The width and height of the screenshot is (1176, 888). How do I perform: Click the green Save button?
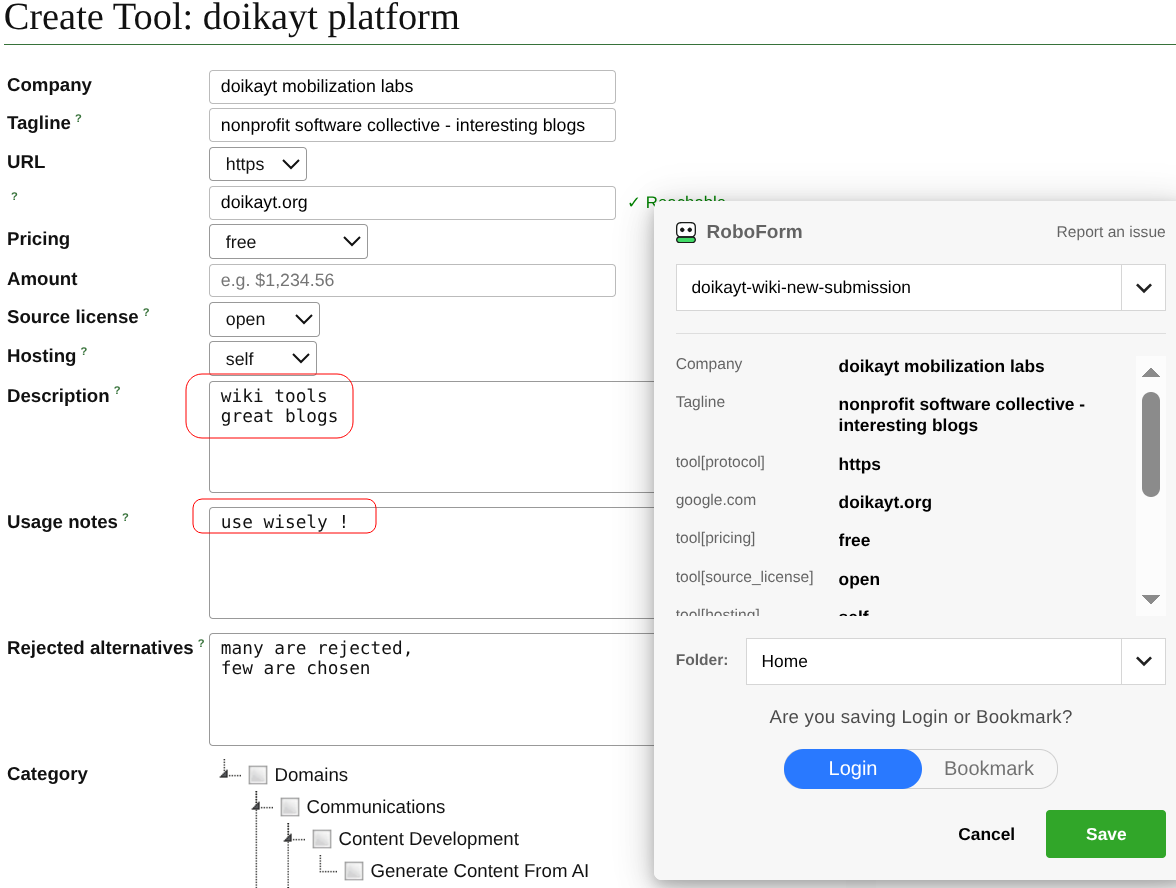click(x=1106, y=834)
